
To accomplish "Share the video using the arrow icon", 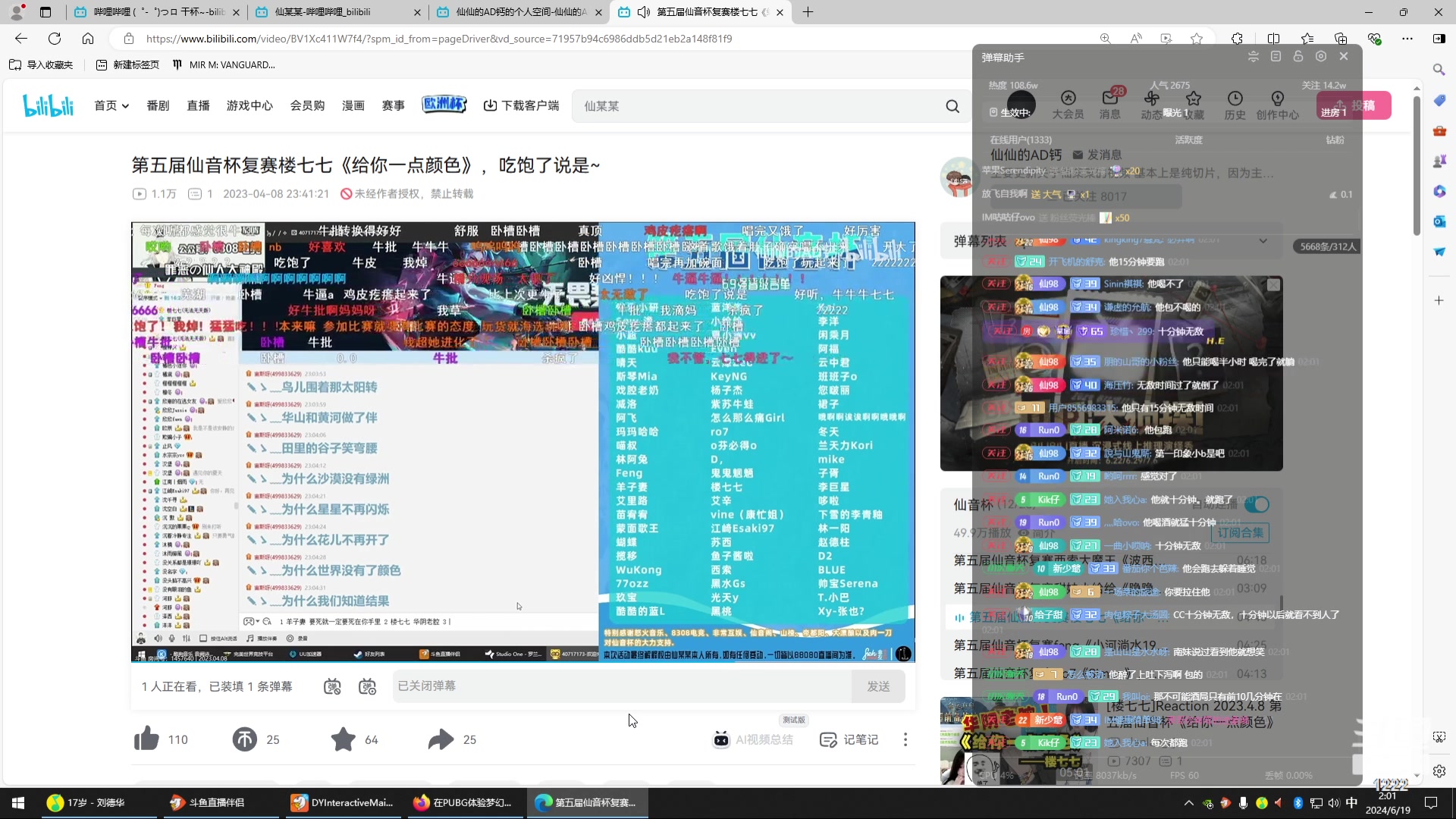I will [441, 739].
